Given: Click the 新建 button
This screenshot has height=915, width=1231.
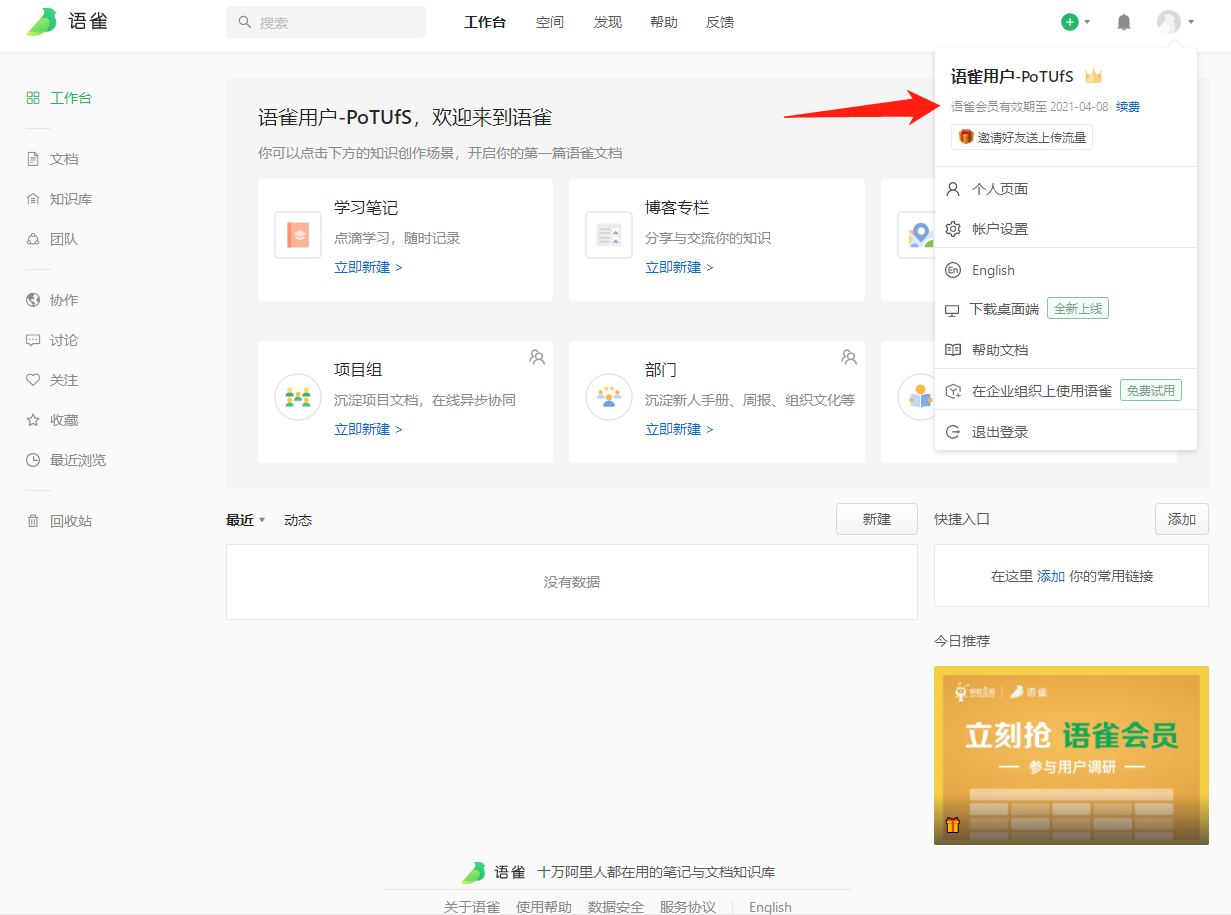Looking at the screenshot, I should pyautogui.click(x=877, y=519).
